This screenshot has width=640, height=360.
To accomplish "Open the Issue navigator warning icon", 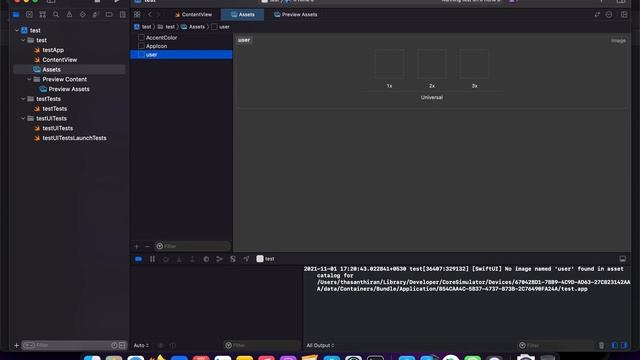I will coord(69,15).
